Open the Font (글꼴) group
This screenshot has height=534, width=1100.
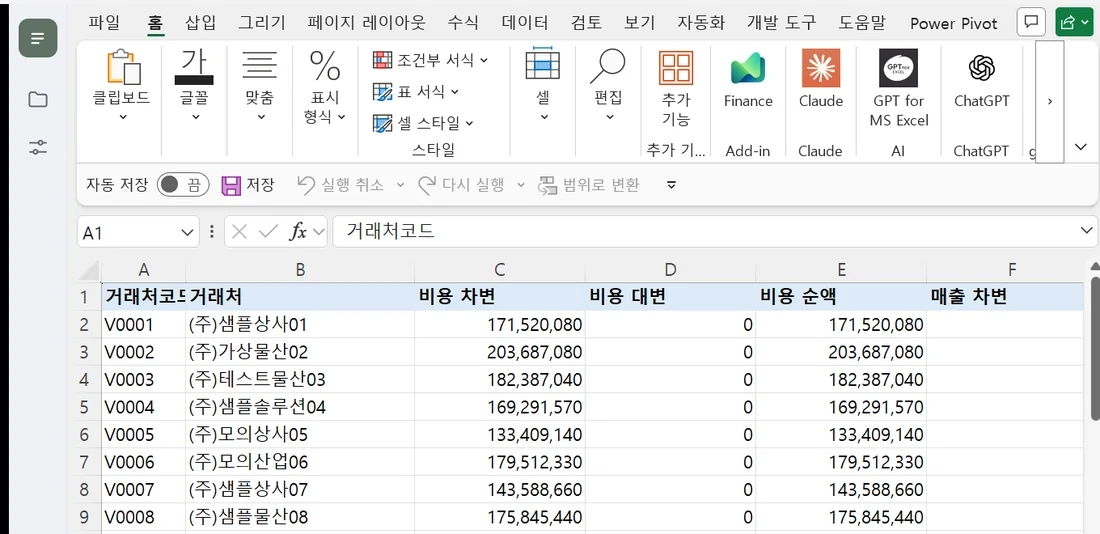coord(194,67)
